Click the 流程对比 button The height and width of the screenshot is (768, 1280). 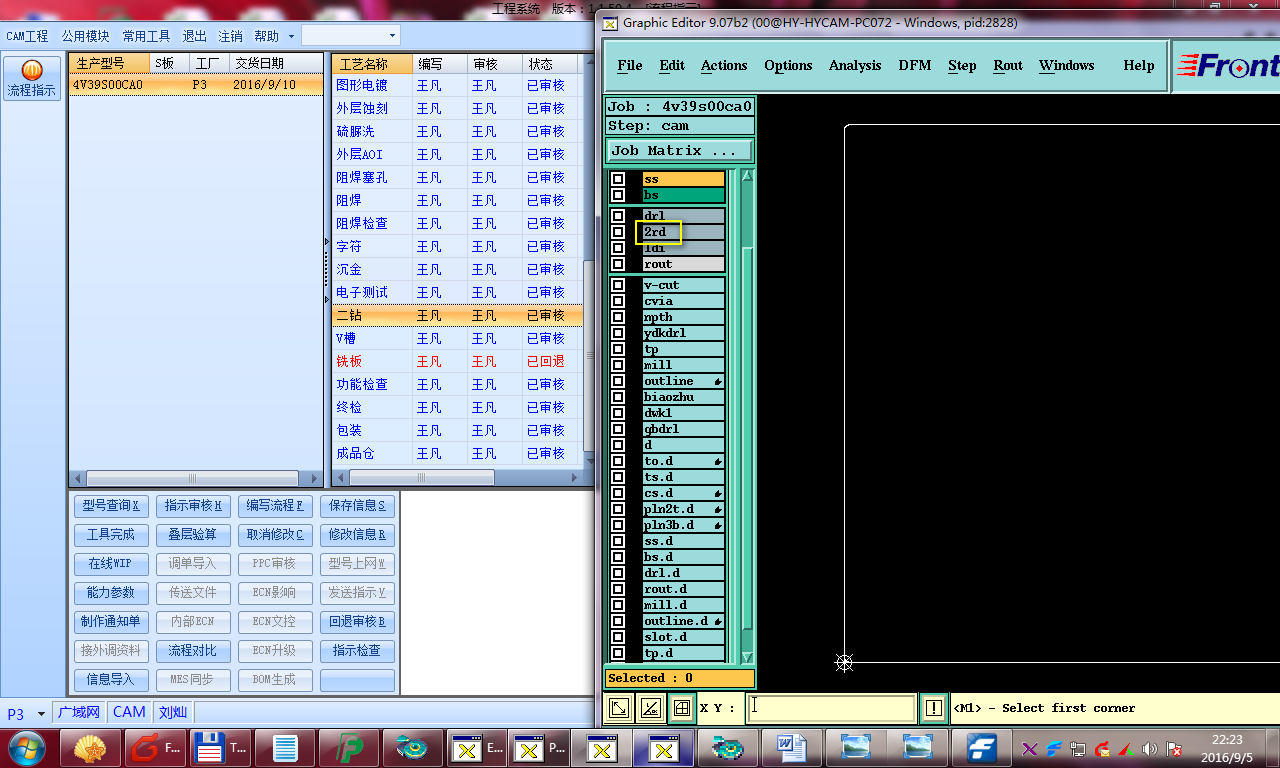194,650
